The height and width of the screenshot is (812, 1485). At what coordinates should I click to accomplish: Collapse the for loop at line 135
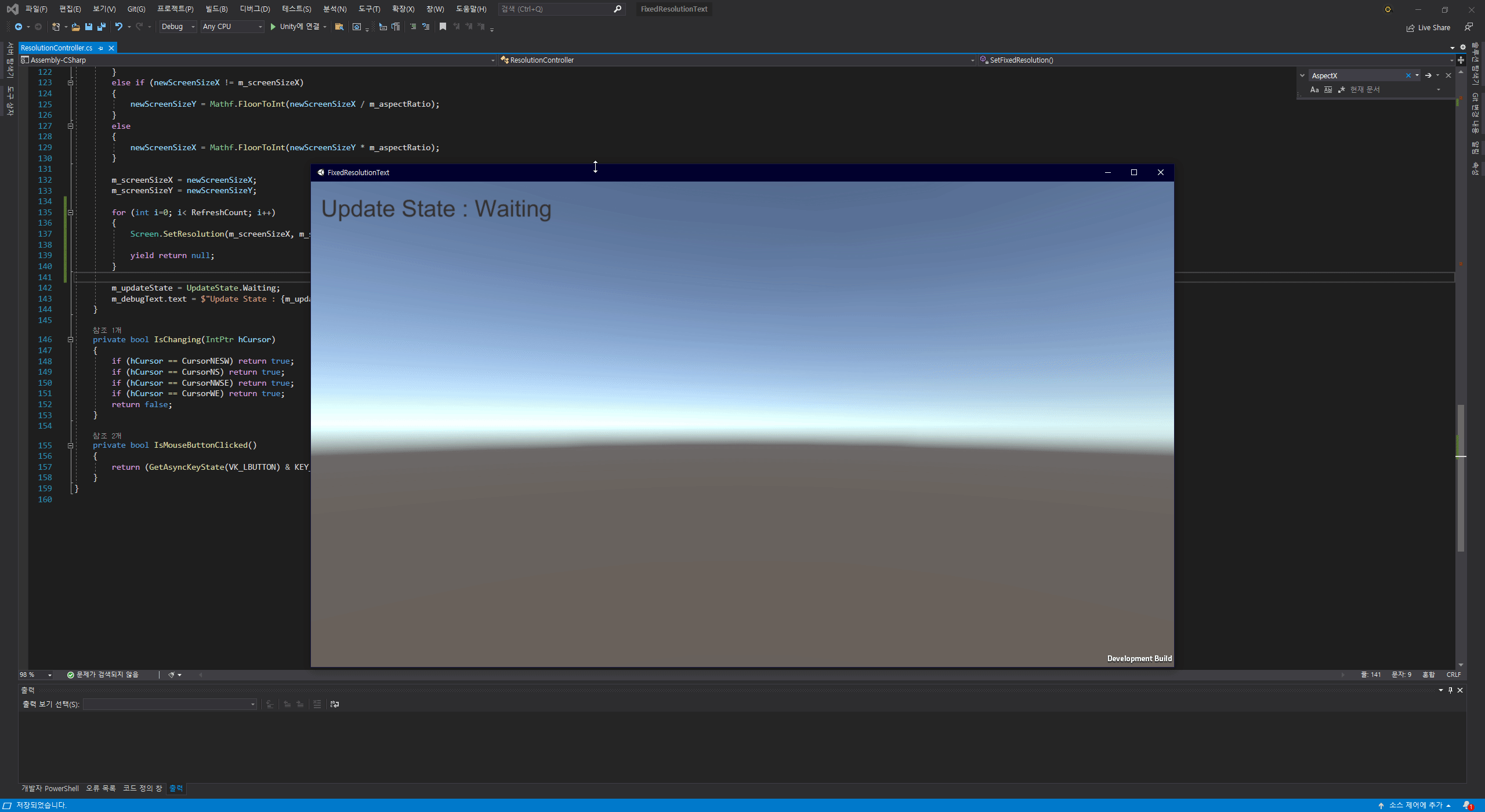[70, 212]
